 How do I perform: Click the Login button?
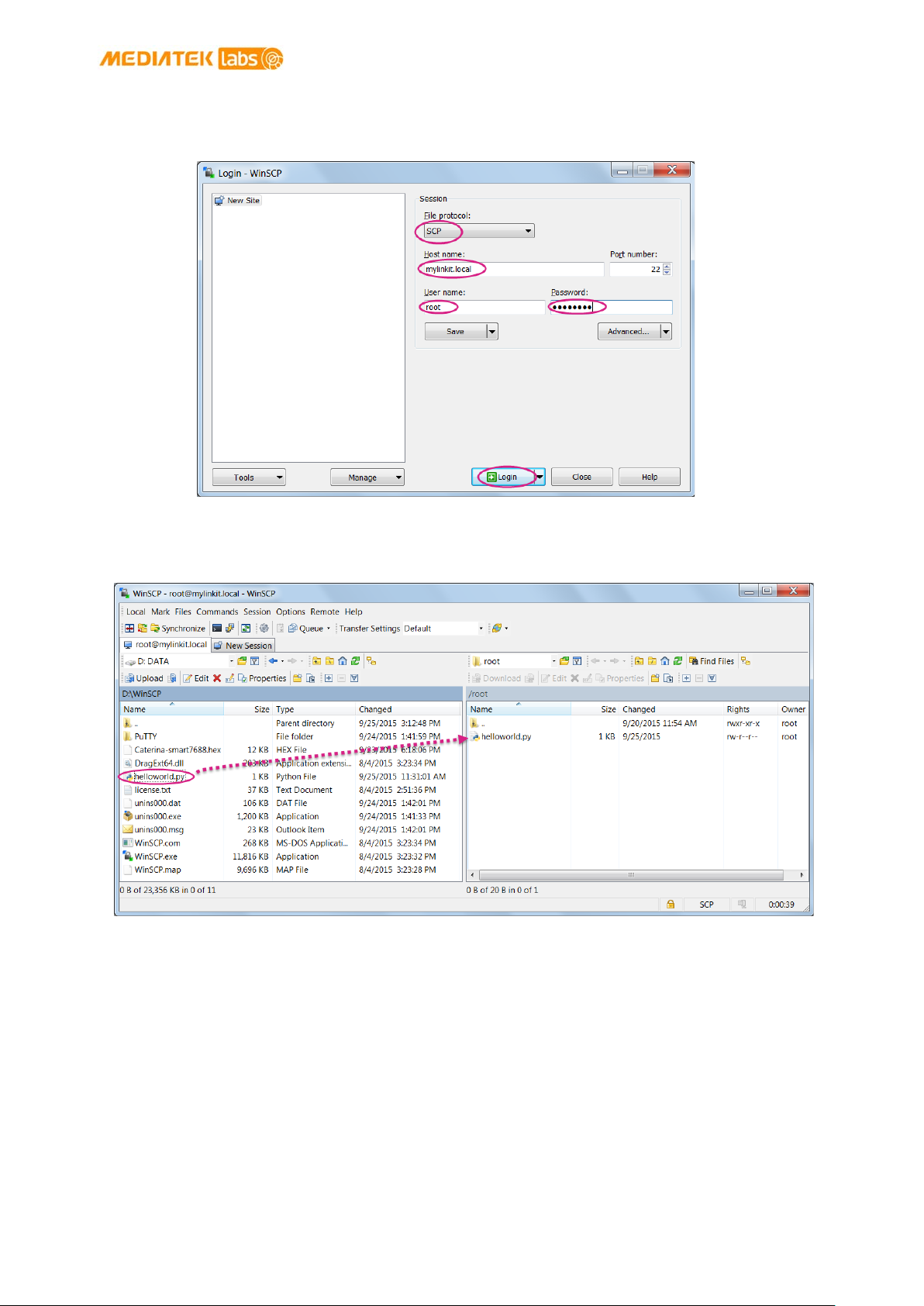click(x=503, y=477)
